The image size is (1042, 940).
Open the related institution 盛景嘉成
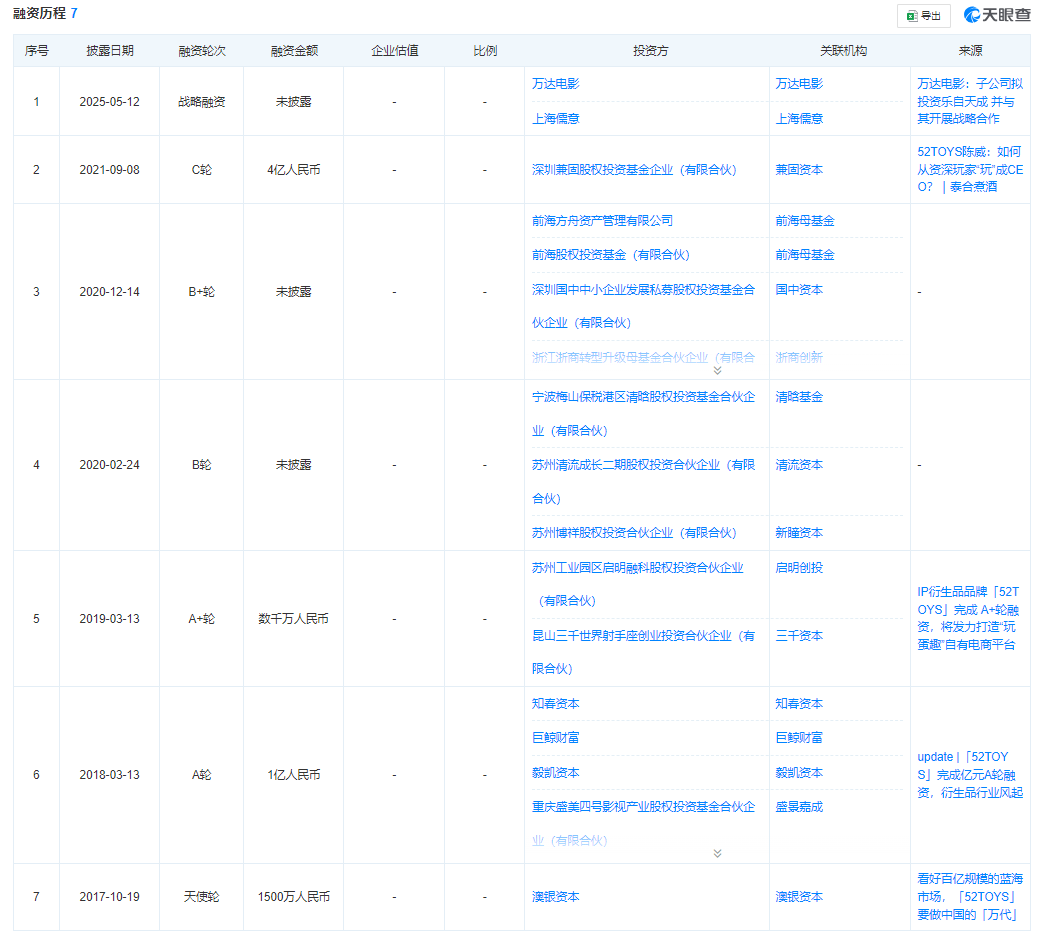pyautogui.click(x=799, y=807)
